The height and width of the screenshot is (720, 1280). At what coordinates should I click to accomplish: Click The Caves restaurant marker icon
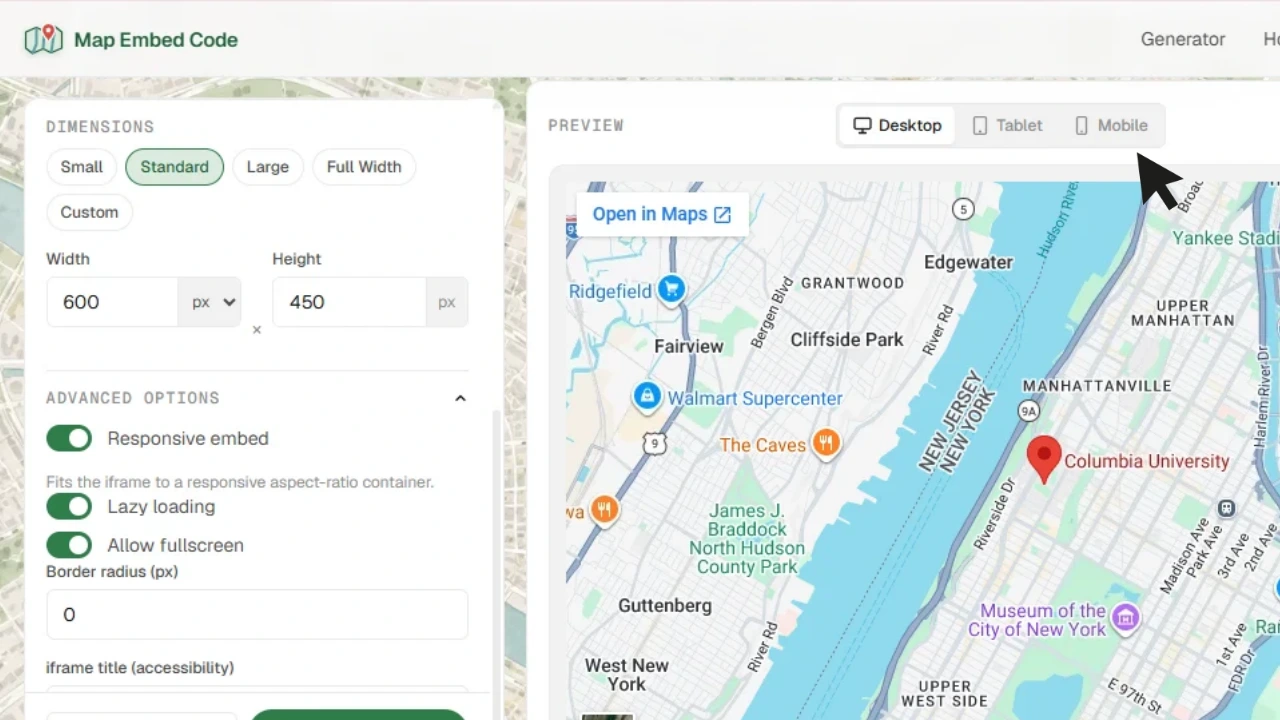826,443
